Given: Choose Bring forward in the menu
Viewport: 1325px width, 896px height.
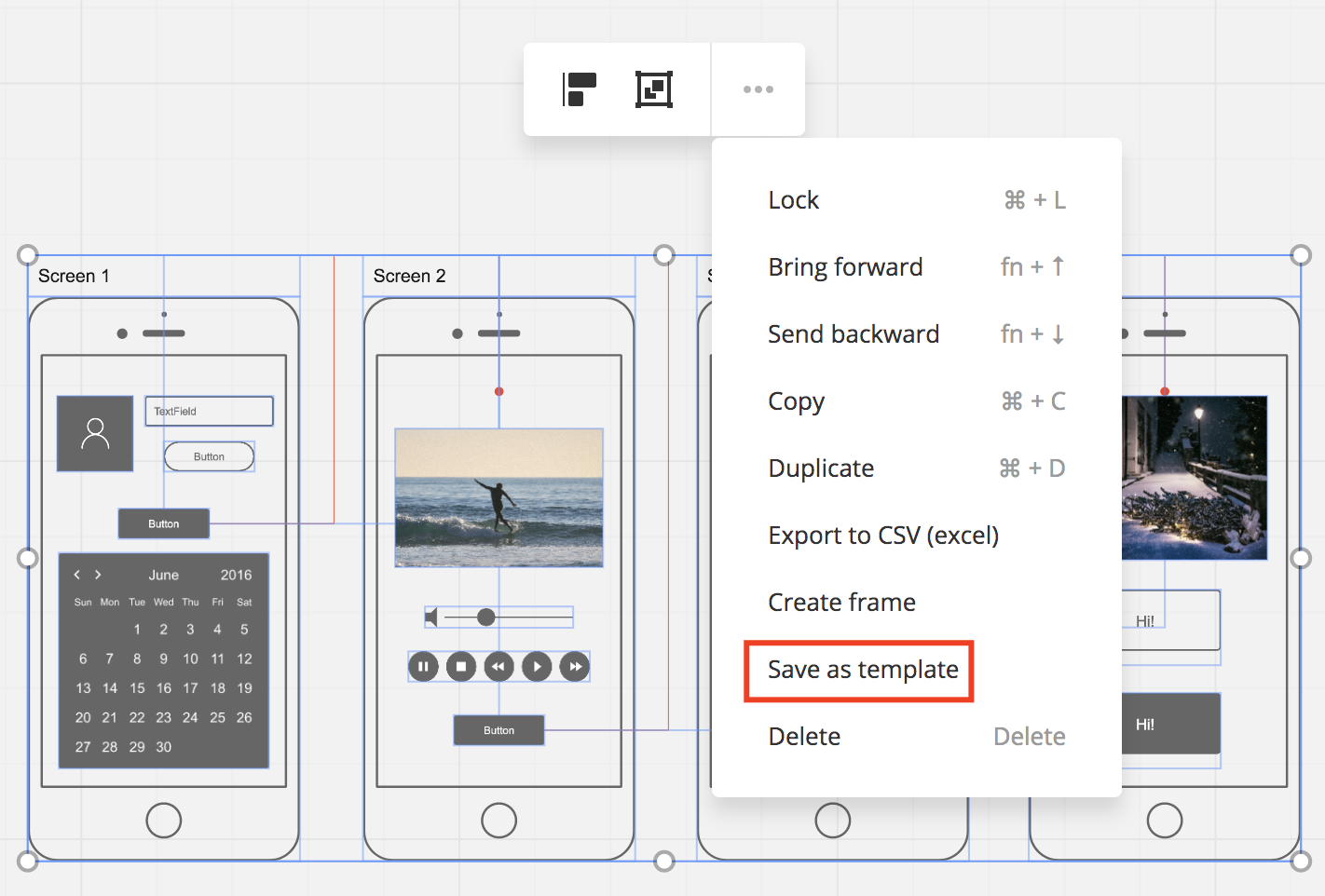Looking at the screenshot, I should point(845,267).
